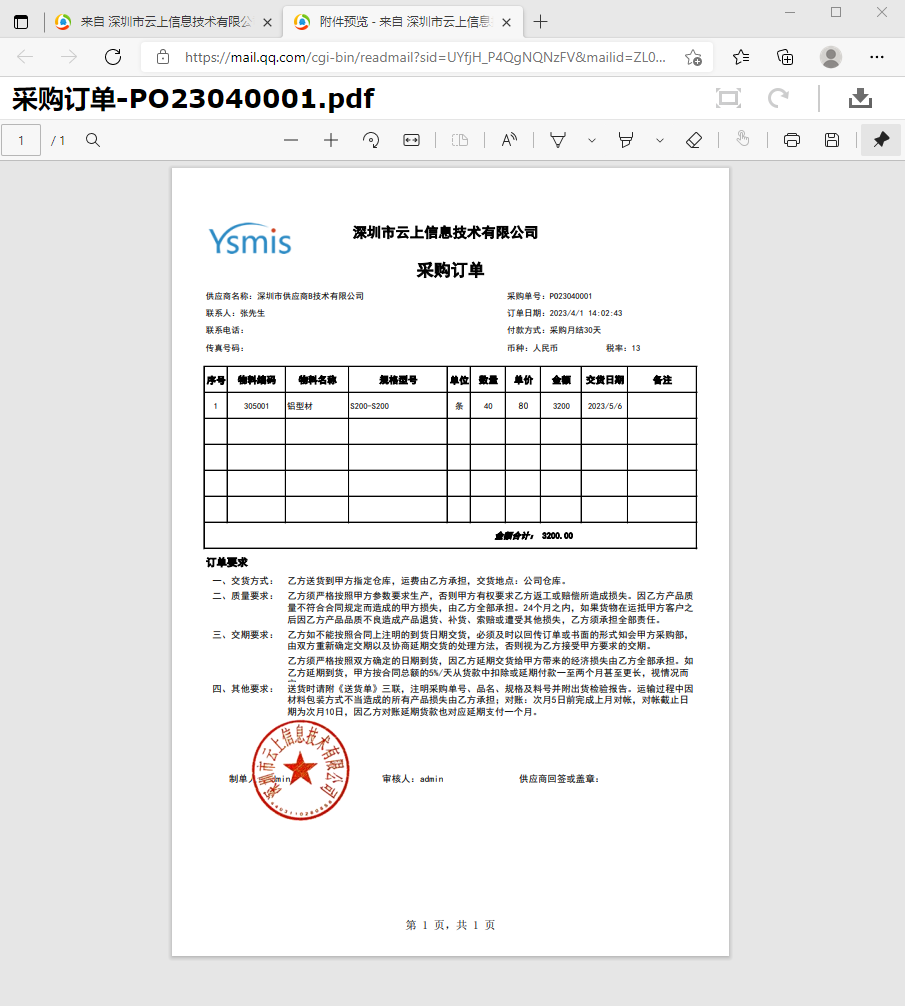Click delivery date 2023/5/6 cell
The width and height of the screenshot is (905, 1006).
[605, 406]
